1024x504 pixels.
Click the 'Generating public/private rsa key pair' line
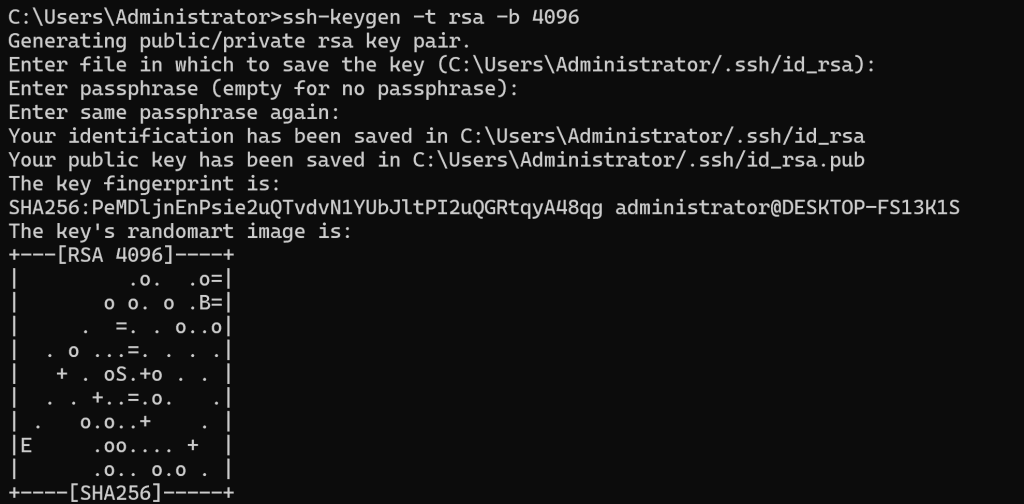click(239, 41)
